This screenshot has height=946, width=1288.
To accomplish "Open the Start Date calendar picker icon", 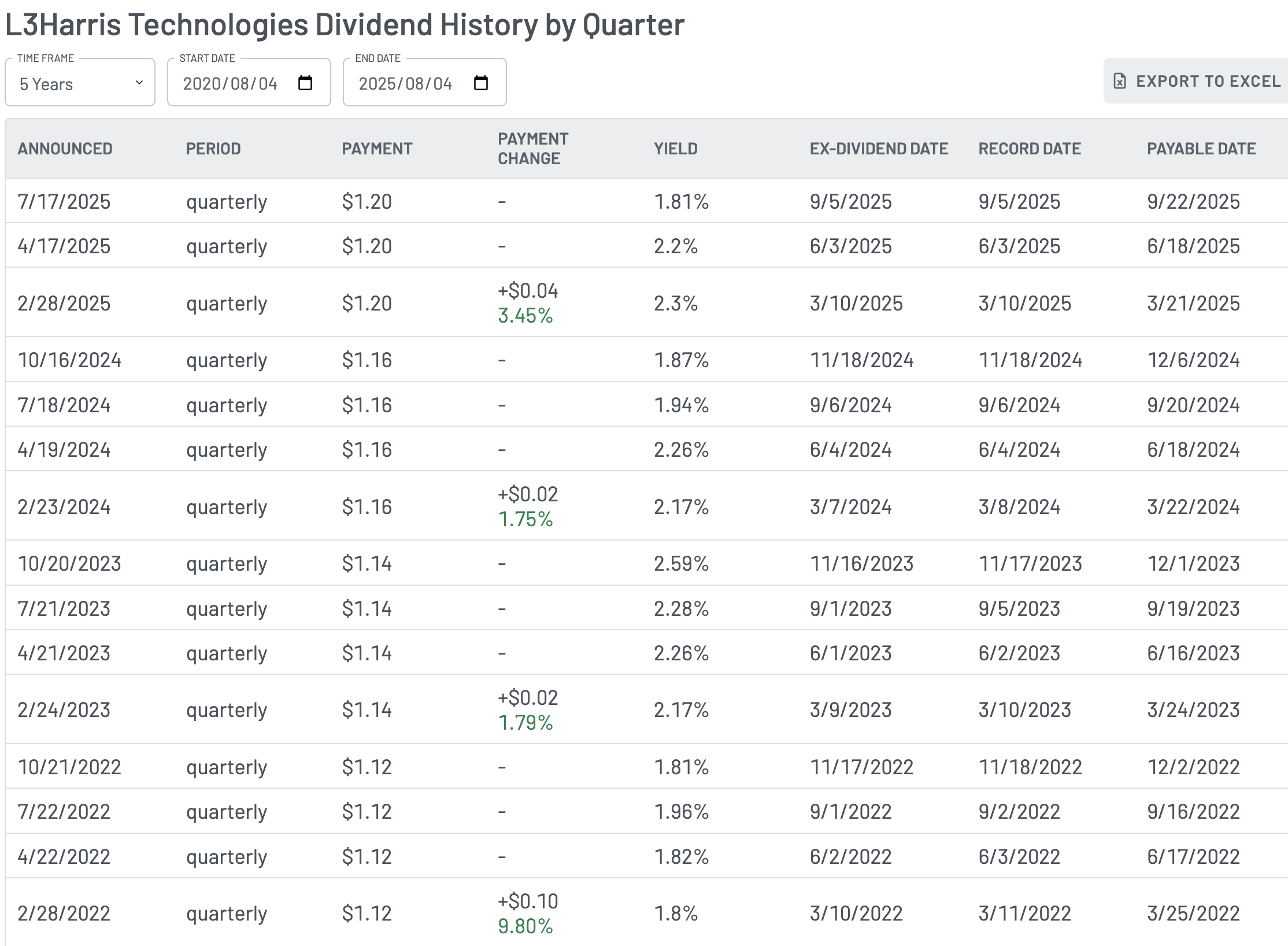I will (x=305, y=83).
